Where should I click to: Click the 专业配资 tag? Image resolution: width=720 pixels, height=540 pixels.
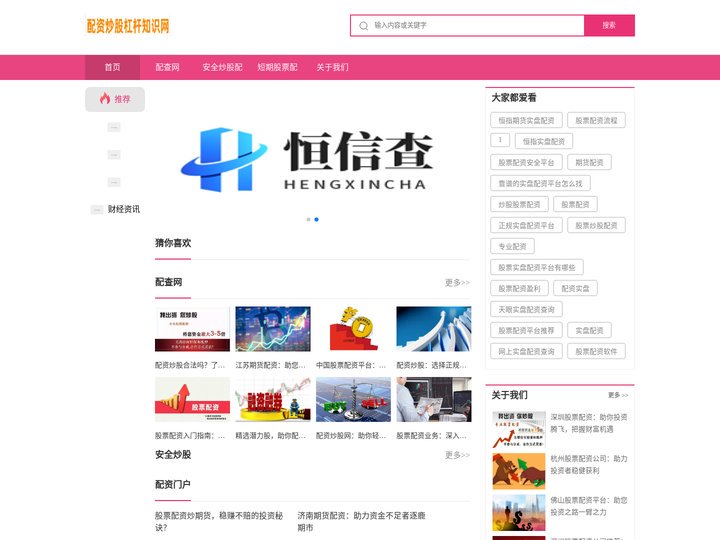(512, 247)
